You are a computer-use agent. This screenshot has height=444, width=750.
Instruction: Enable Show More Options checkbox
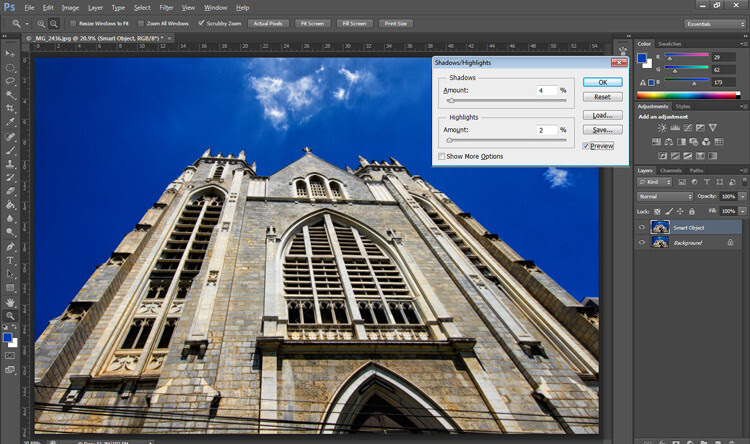tap(441, 156)
